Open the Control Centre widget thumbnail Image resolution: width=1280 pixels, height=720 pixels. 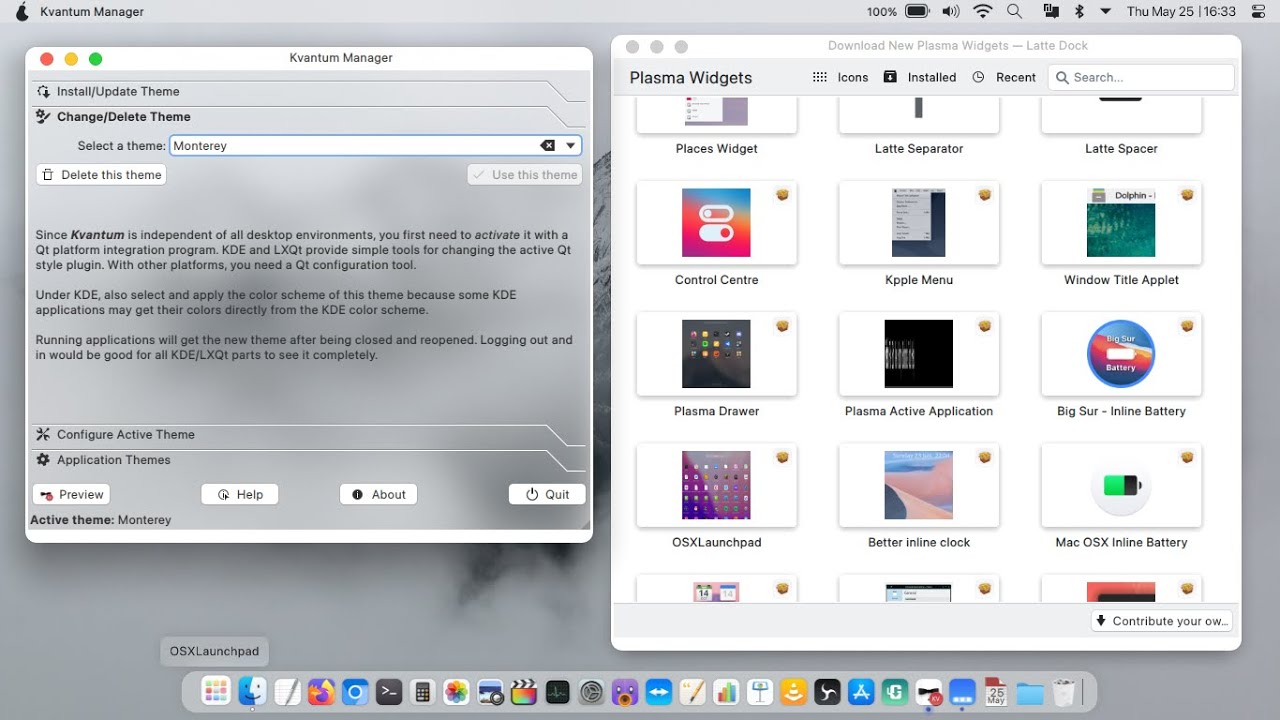coord(716,222)
